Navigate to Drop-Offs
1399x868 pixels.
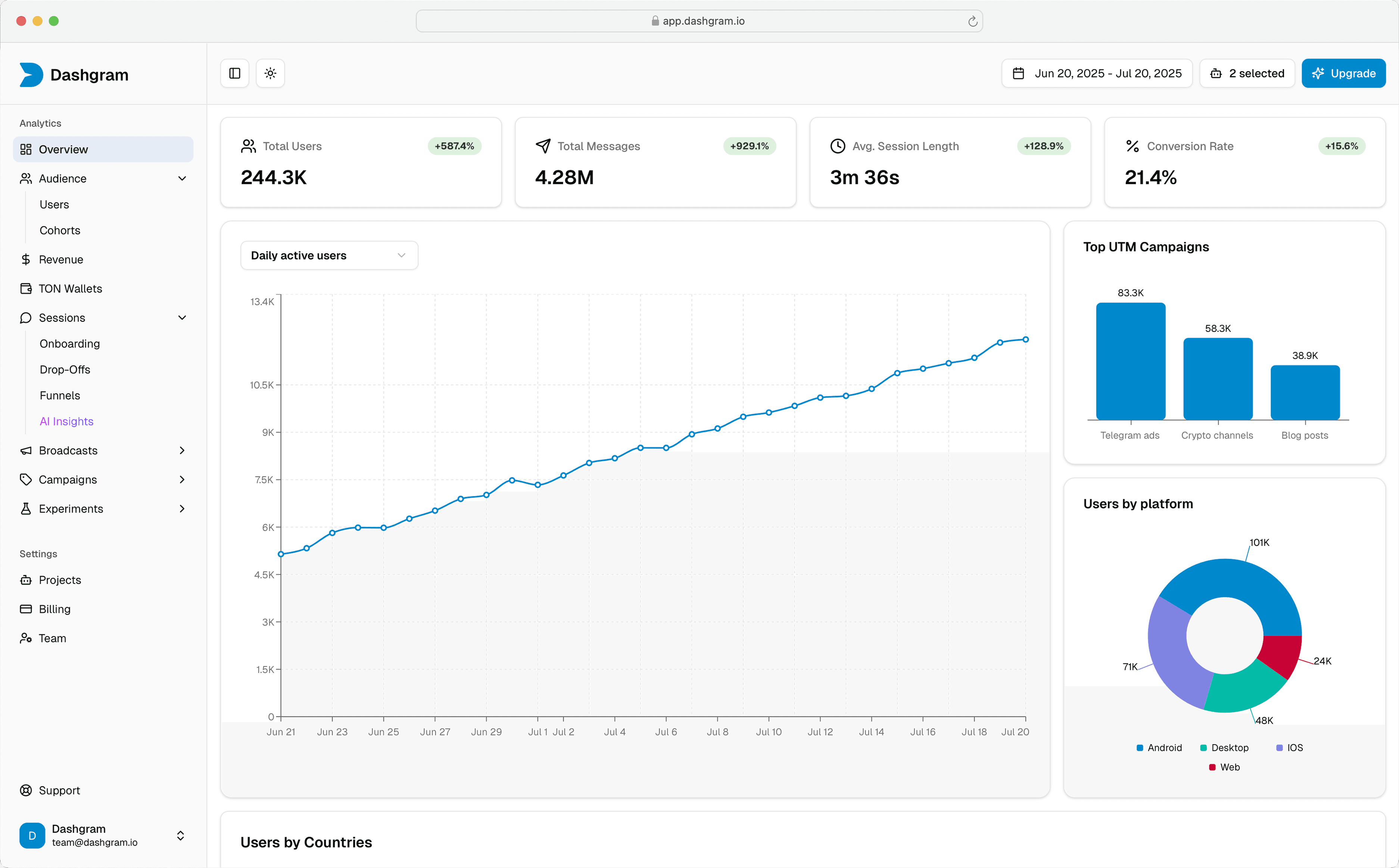click(x=65, y=370)
